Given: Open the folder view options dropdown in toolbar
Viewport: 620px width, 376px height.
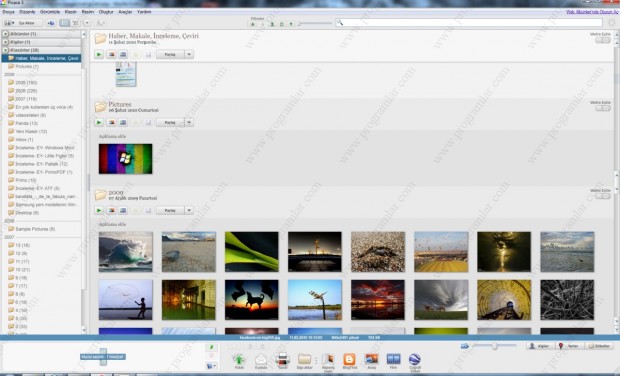Looking at the screenshot, I should click(87, 23).
